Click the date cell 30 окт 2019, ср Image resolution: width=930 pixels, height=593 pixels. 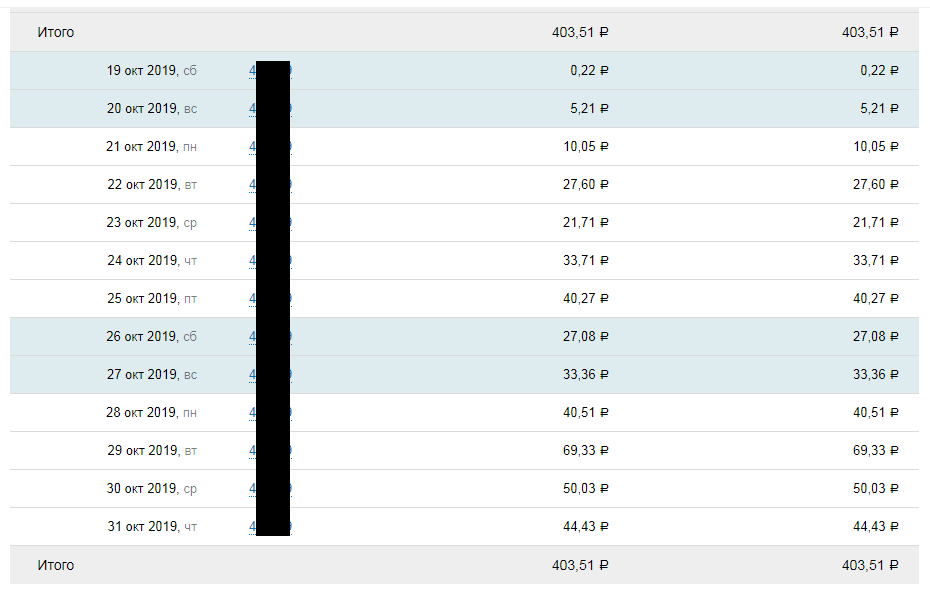152,489
